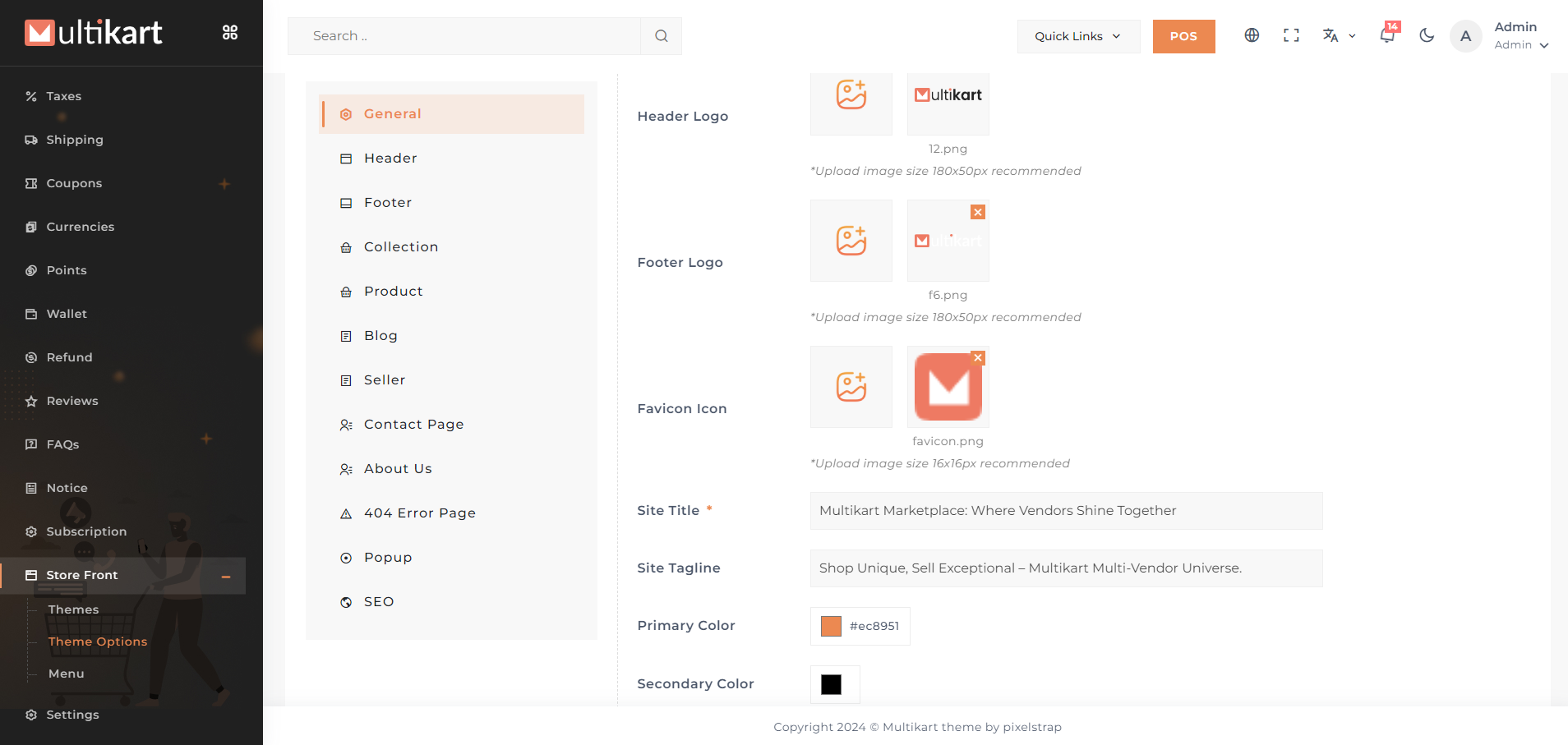
Task: Remove the f6.png footer logo
Action: (978, 212)
